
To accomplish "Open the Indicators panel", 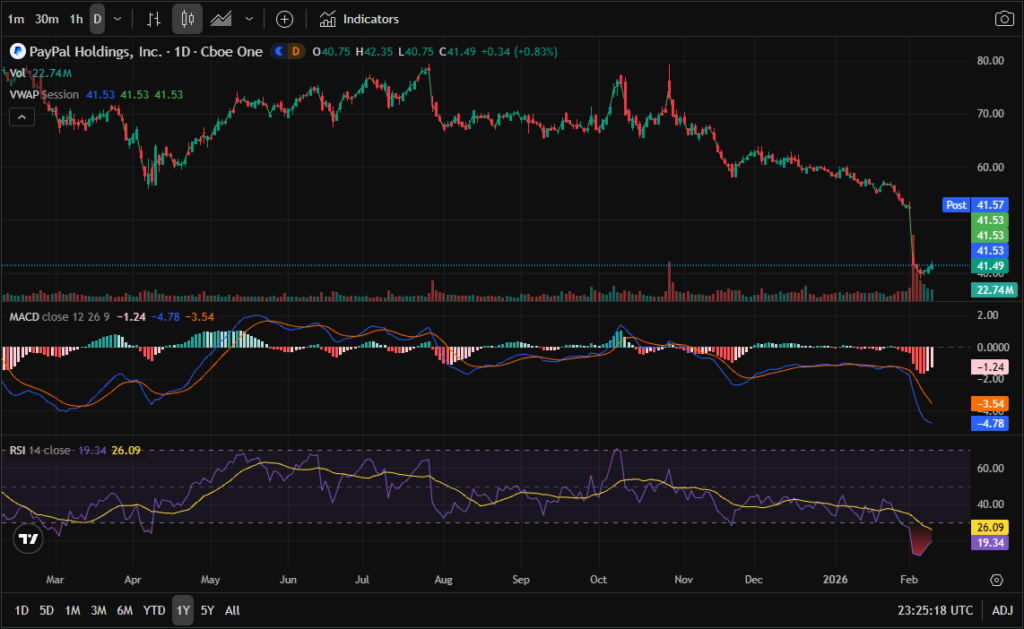I will click(x=359, y=19).
